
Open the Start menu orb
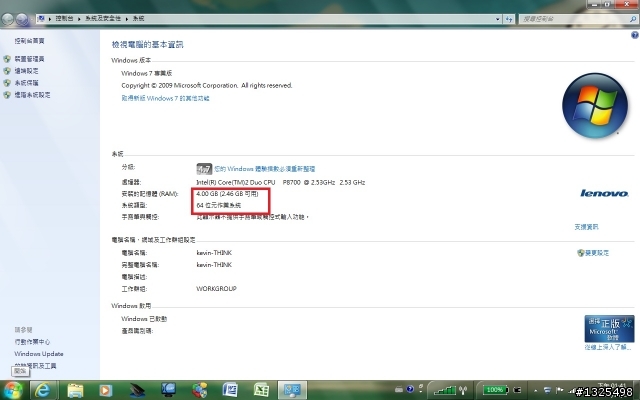[x=12, y=390]
